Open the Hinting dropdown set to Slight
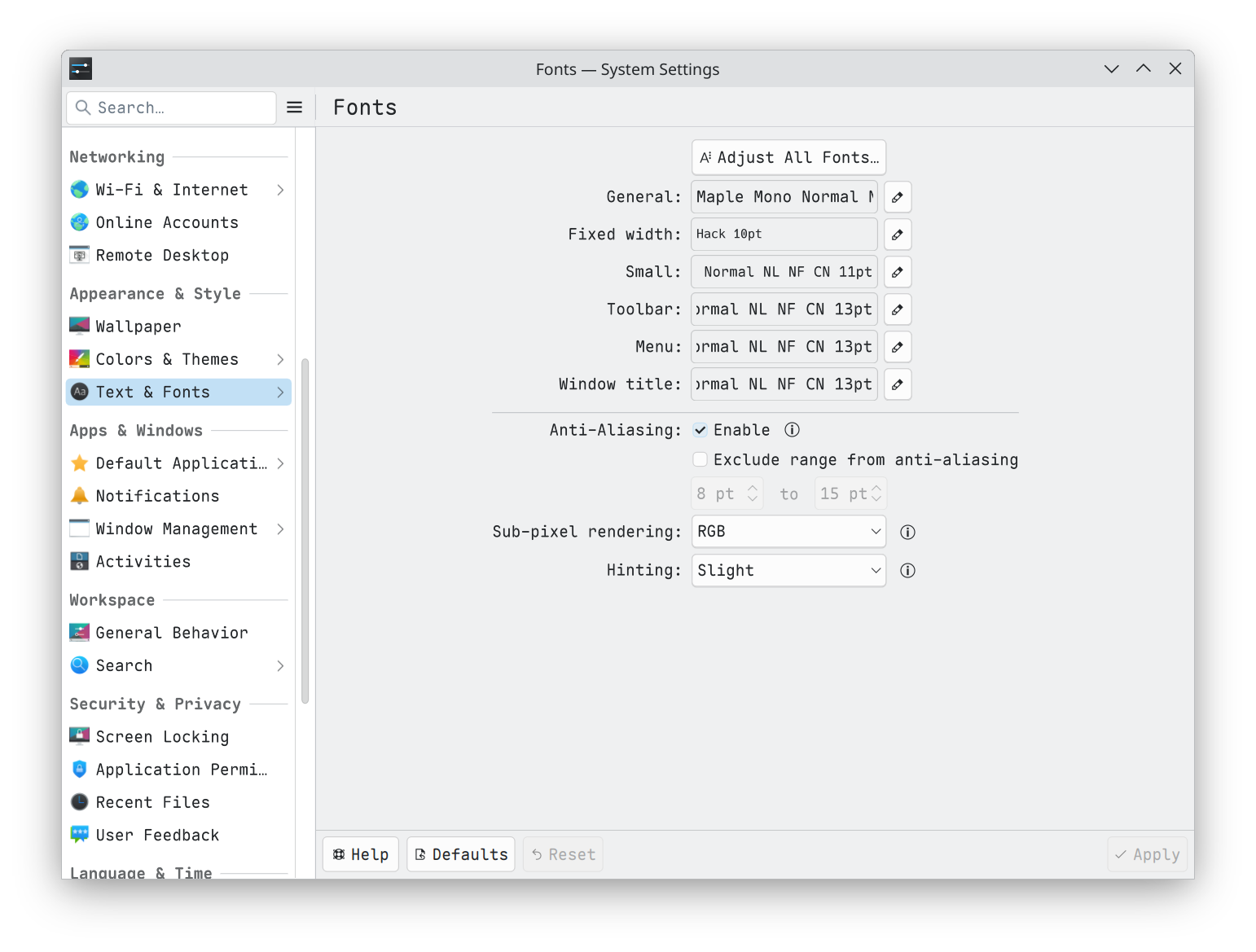The height and width of the screenshot is (952, 1256). [788, 571]
